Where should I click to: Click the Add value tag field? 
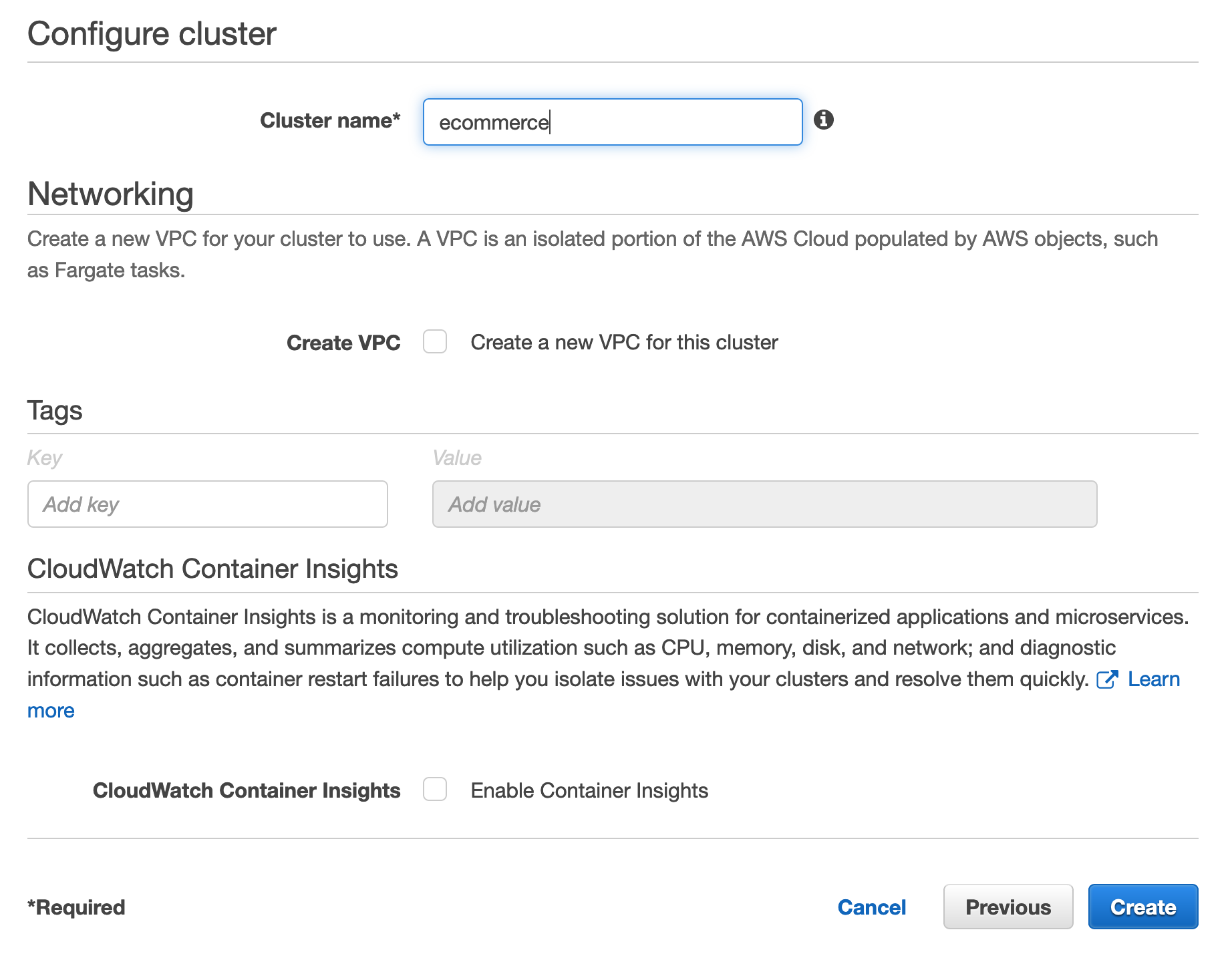(764, 504)
